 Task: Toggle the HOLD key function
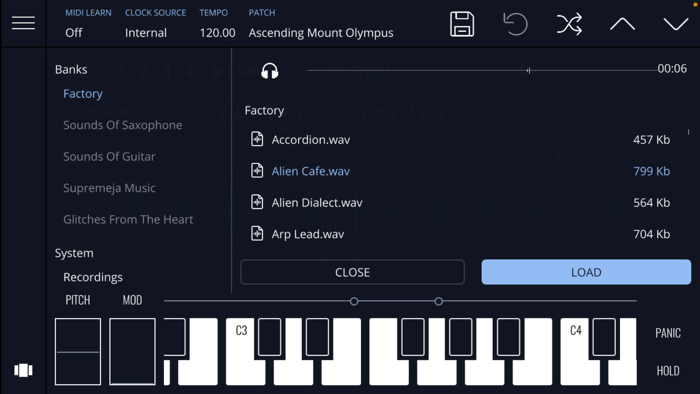click(668, 371)
